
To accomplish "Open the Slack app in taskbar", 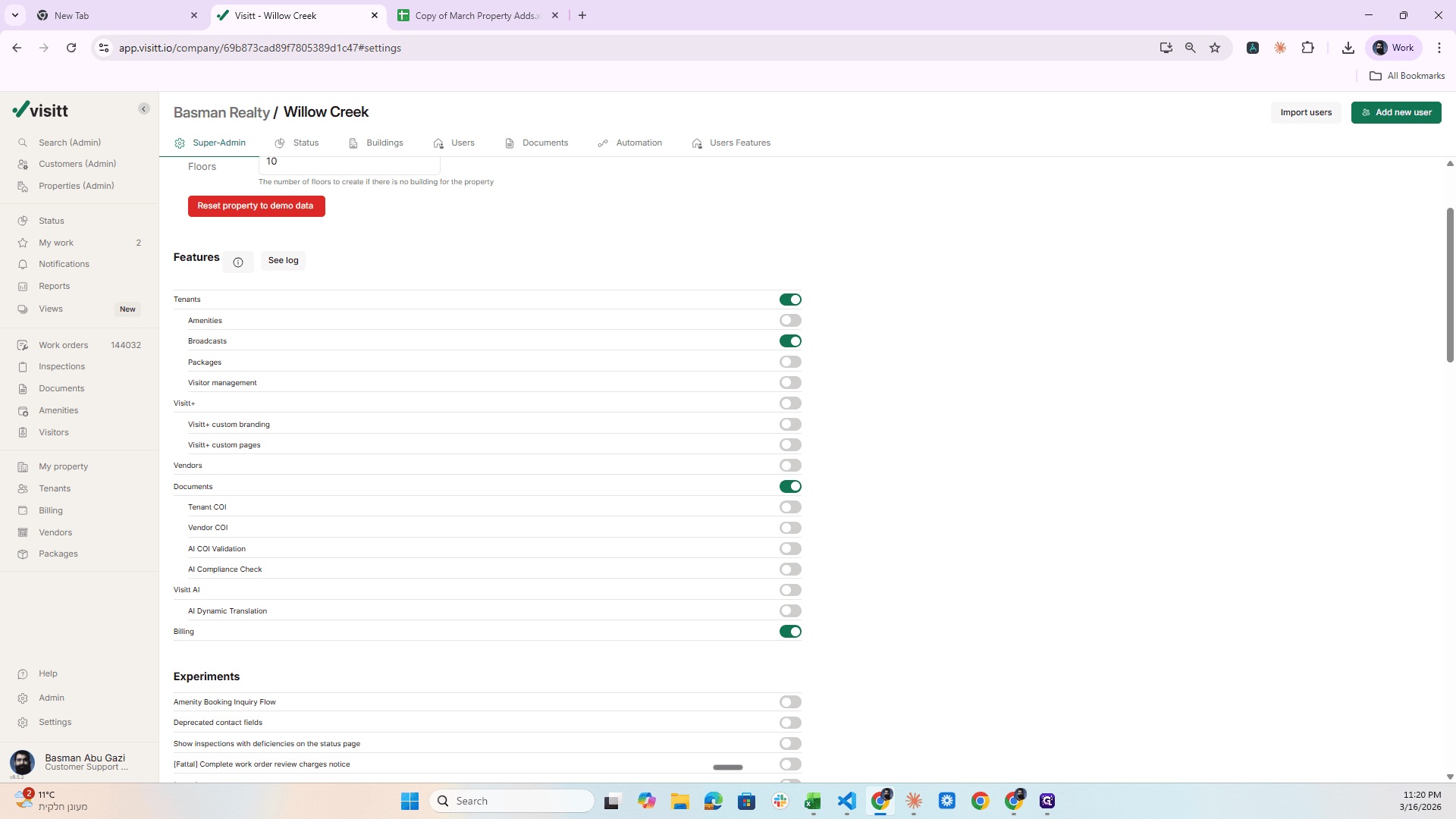I will pos(780,801).
